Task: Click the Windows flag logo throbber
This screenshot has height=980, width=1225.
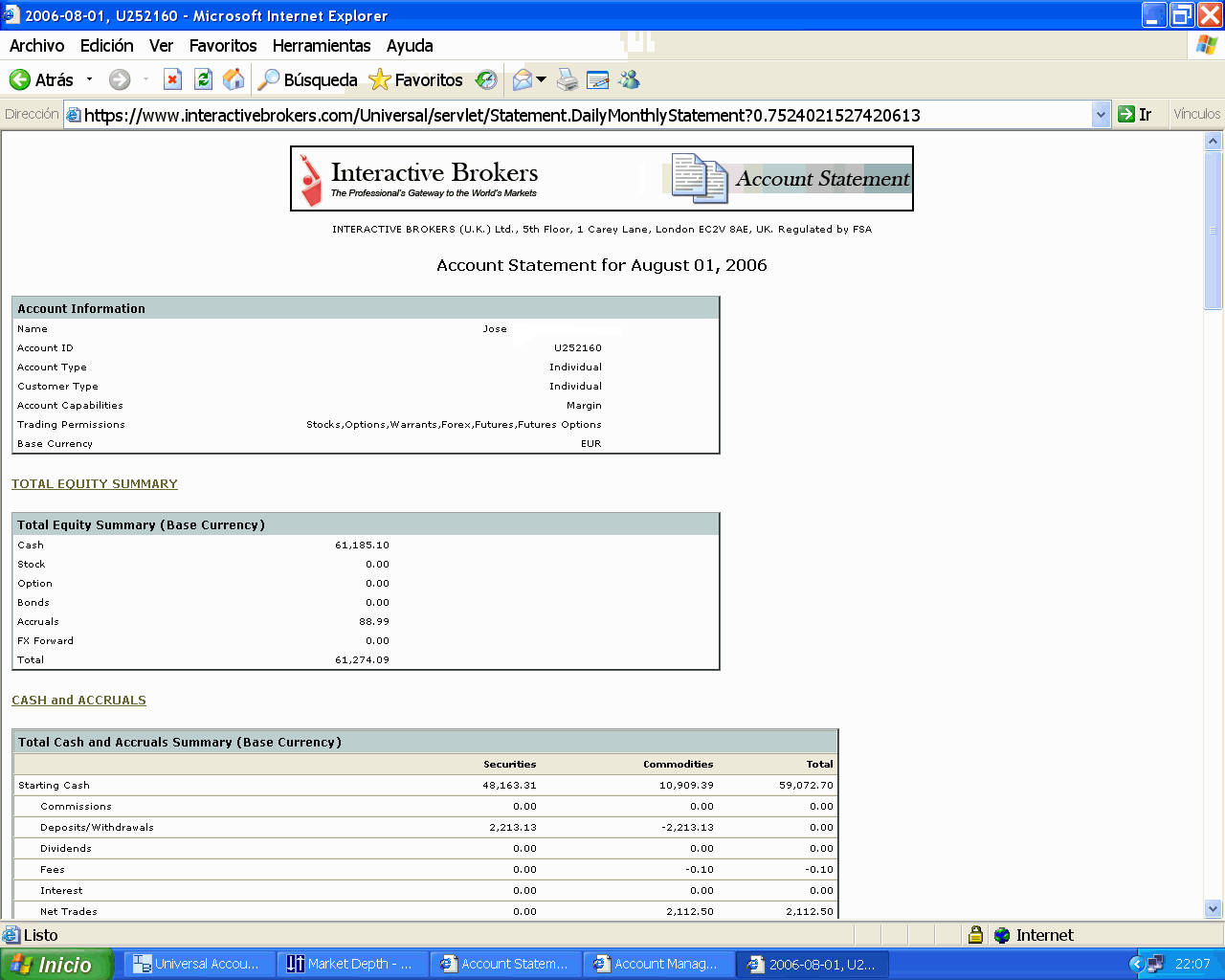Action: coord(1206,45)
